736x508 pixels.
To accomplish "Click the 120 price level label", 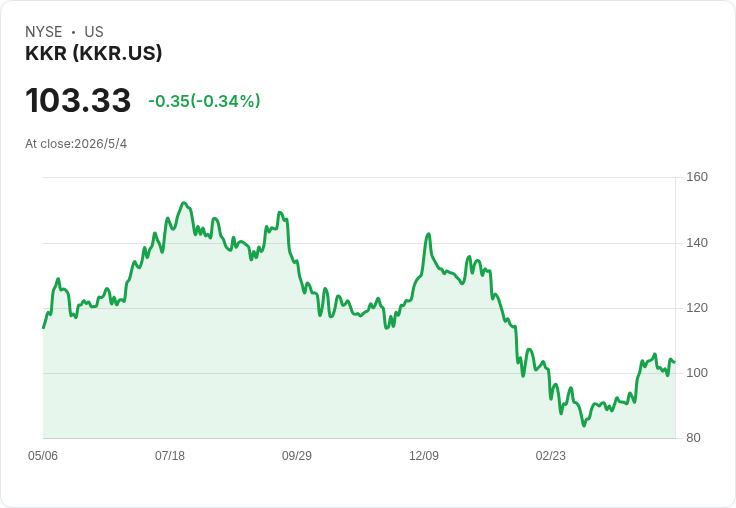I will (697, 308).
